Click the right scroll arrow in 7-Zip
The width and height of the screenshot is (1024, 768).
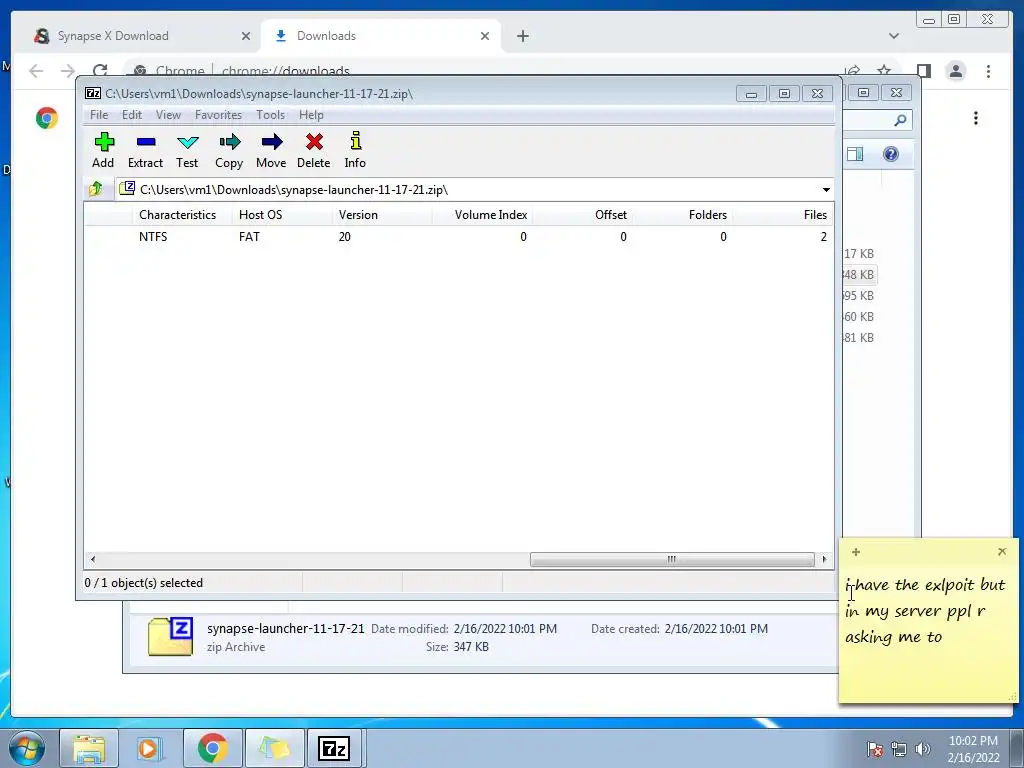pyautogui.click(x=824, y=560)
